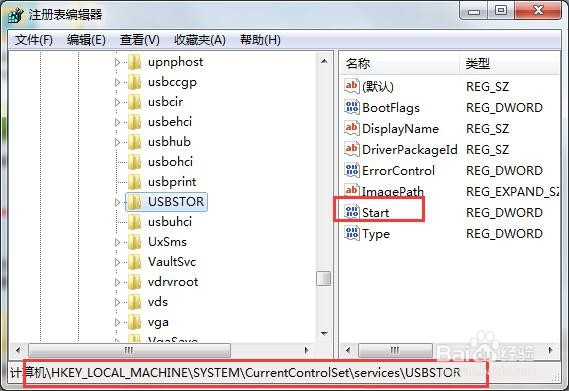This screenshot has width=569, height=391.
Task: Select the DriverPackageId value name
Action: (x=410, y=150)
